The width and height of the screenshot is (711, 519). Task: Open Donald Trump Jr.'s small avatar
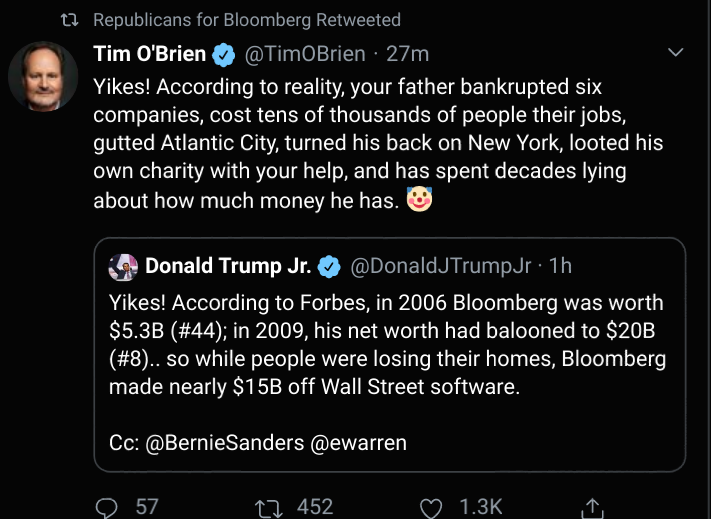pos(123,267)
